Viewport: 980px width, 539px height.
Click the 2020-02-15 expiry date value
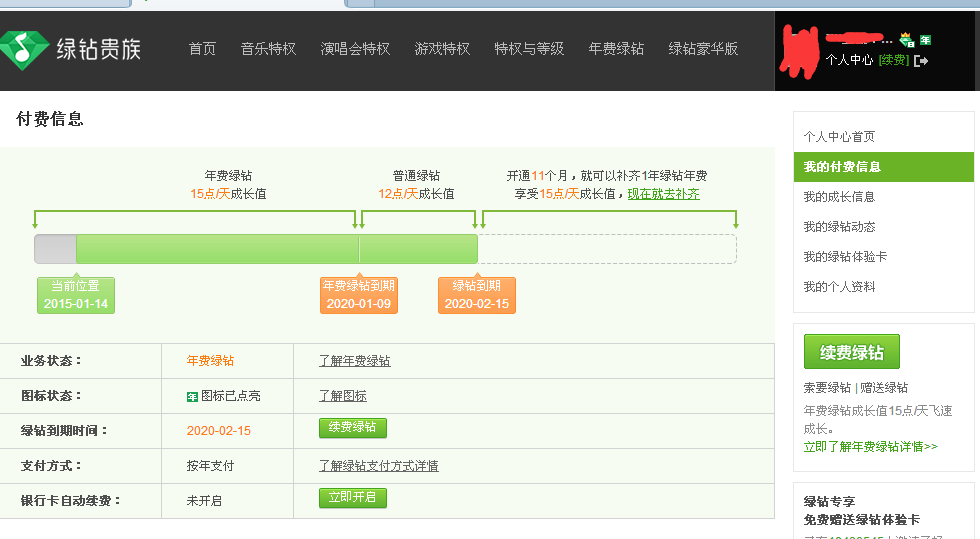(219, 431)
